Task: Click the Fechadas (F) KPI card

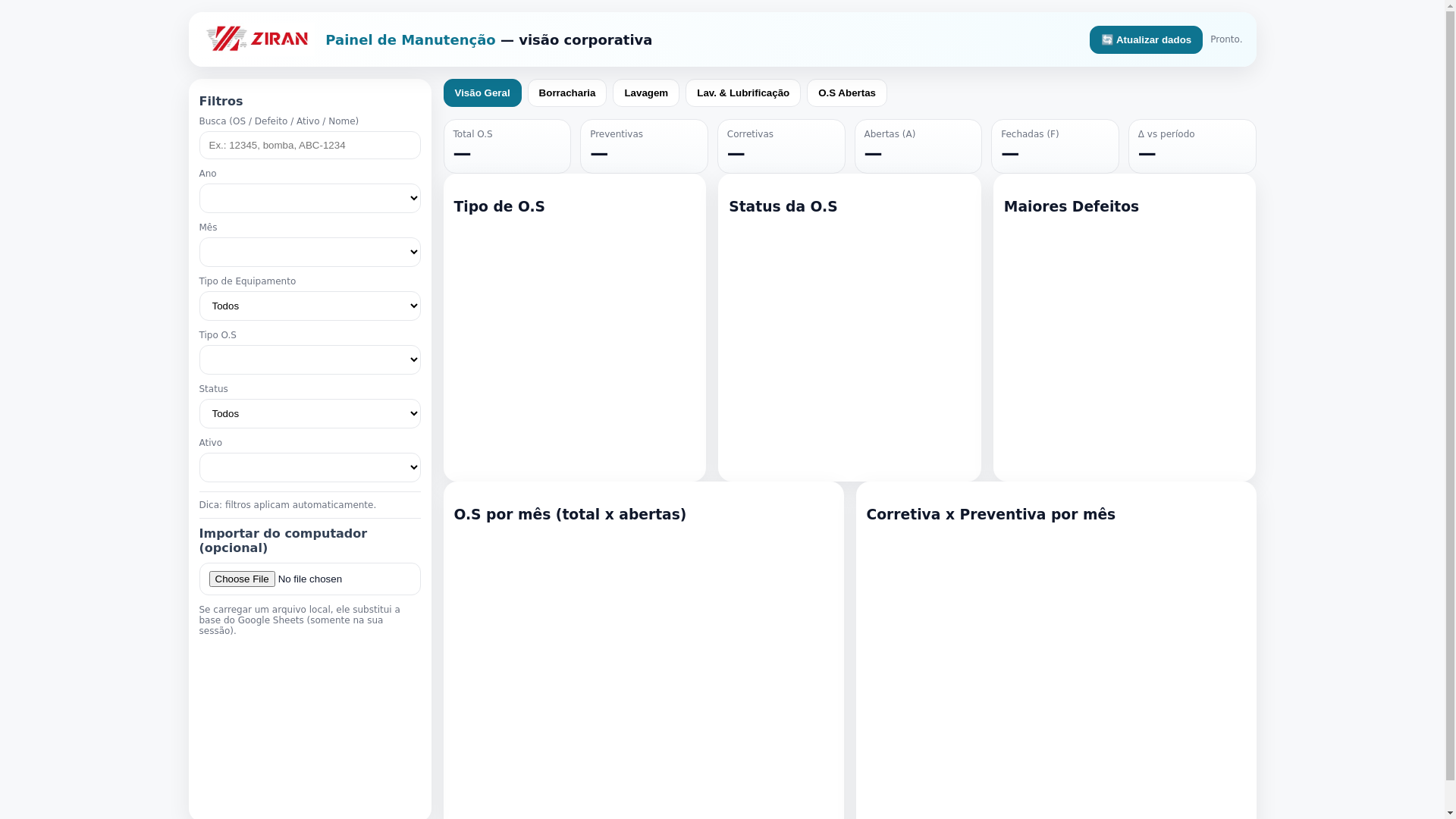Action: point(1054,146)
